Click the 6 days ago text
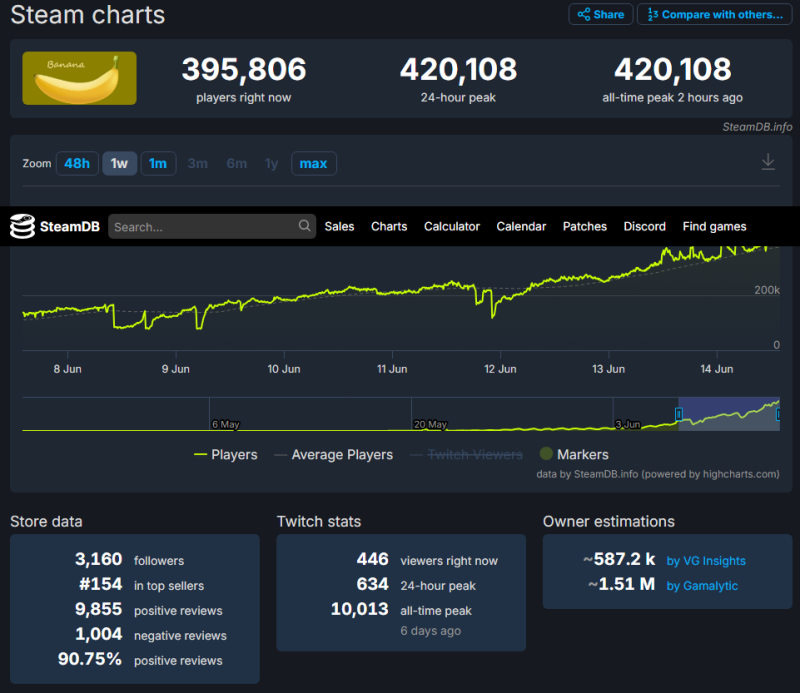 coord(431,631)
